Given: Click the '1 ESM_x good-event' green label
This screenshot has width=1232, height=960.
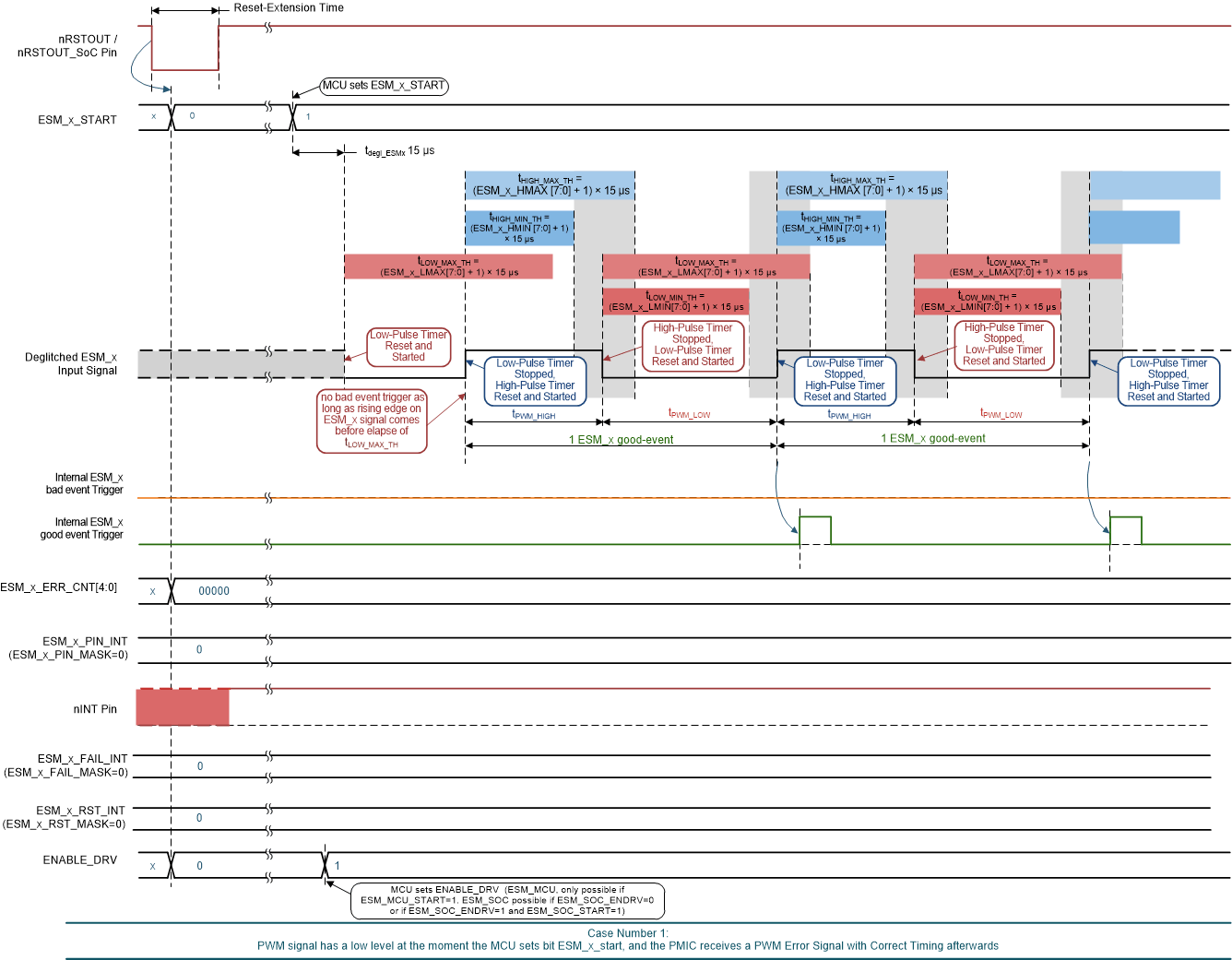Looking at the screenshot, I should (620, 440).
